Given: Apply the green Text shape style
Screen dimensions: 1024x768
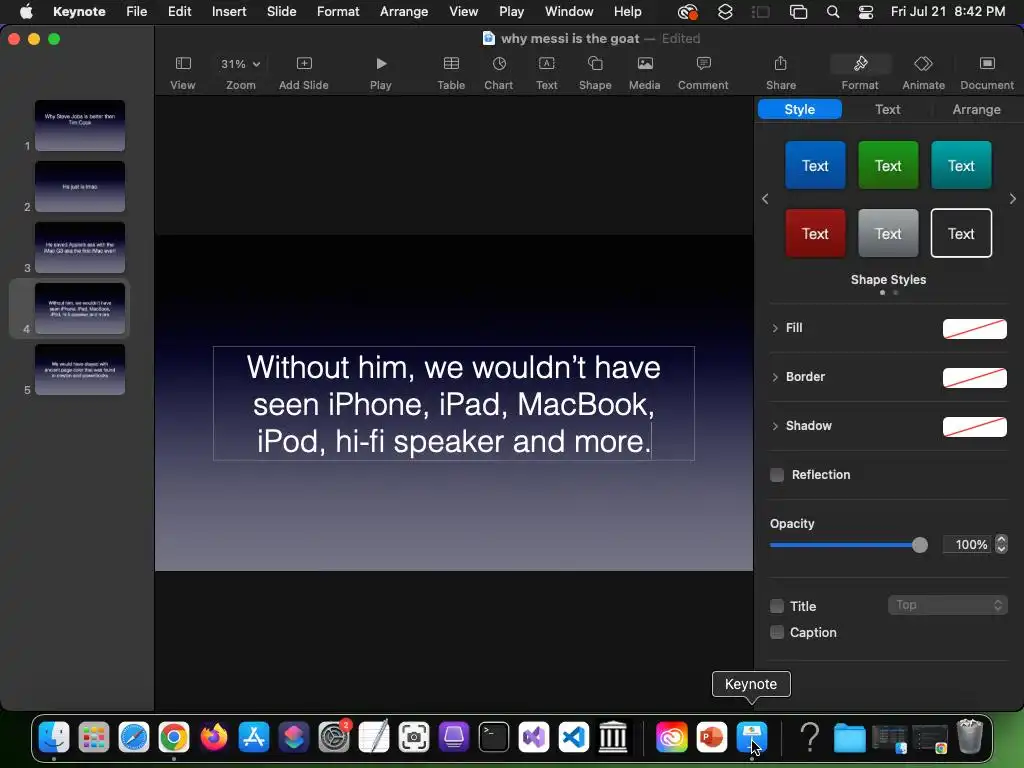Looking at the screenshot, I should (888, 165).
